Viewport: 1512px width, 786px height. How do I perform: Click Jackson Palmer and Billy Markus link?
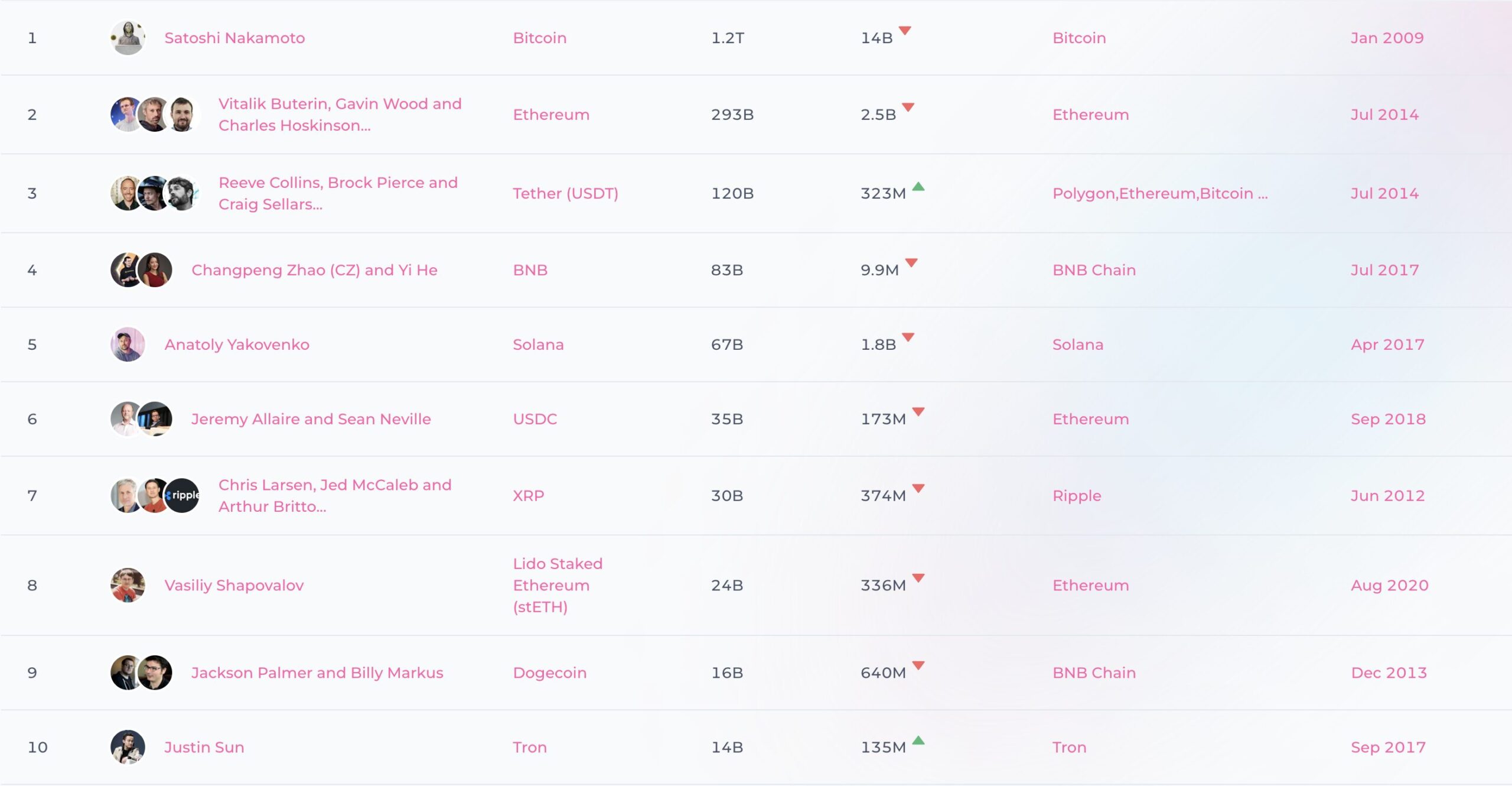(317, 673)
